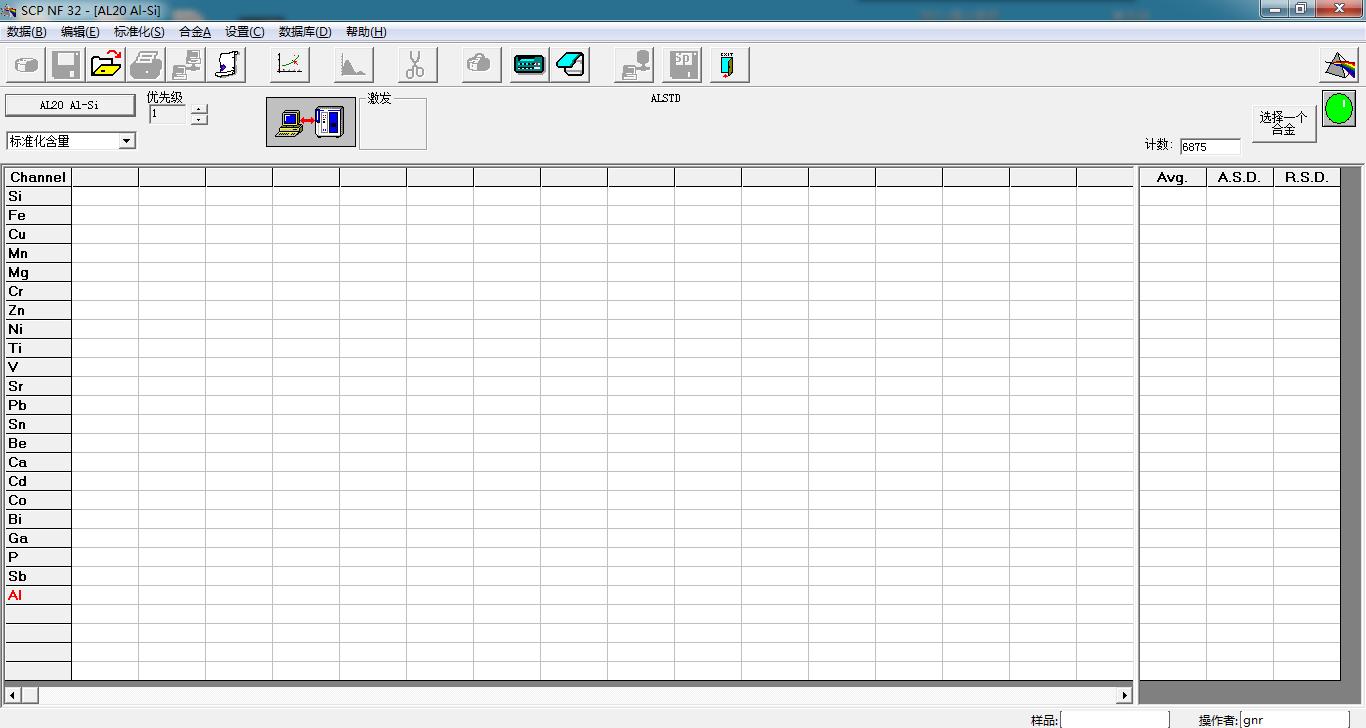Toggle the green status indicator light
Screen dimensions: 1366x728
point(1339,108)
